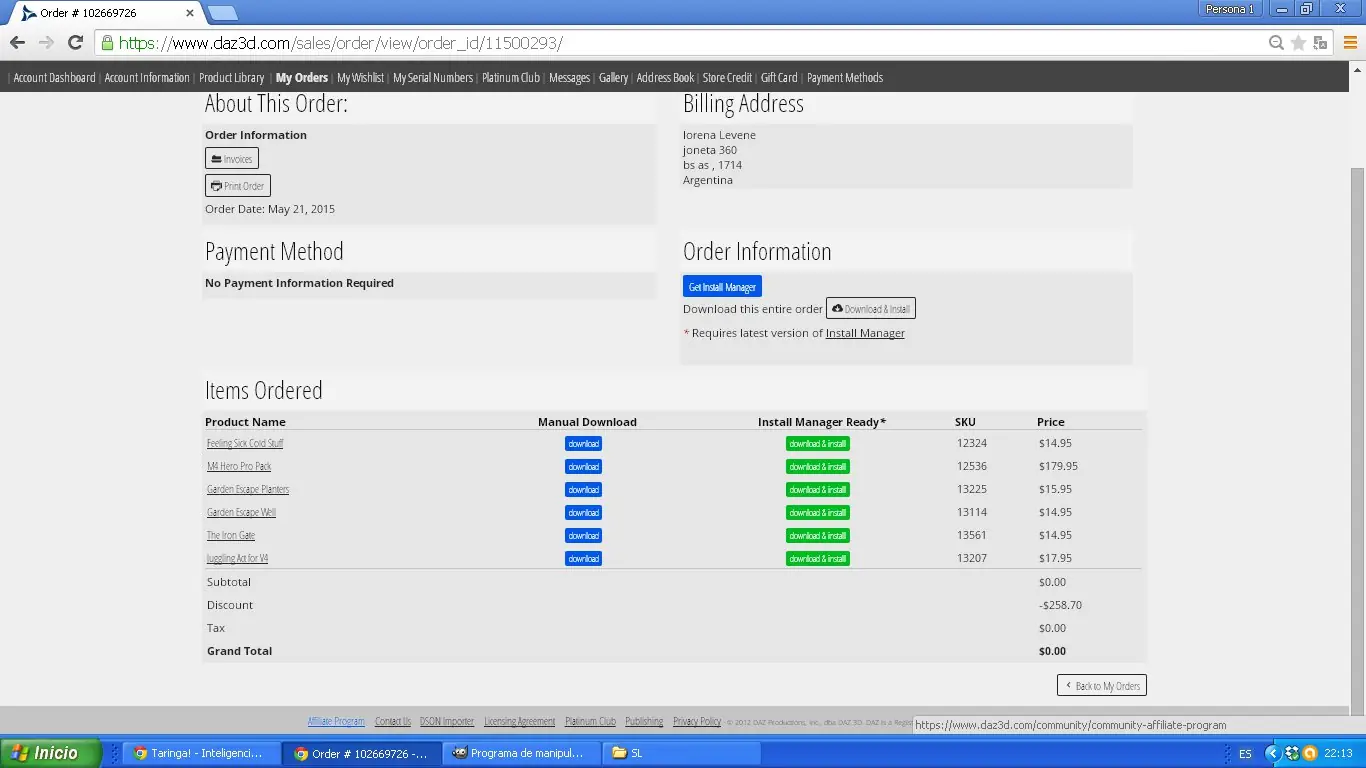The width and height of the screenshot is (1366, 768).
Task: Click the orange tray icon beside the clock
Action: click(1309, 753)
